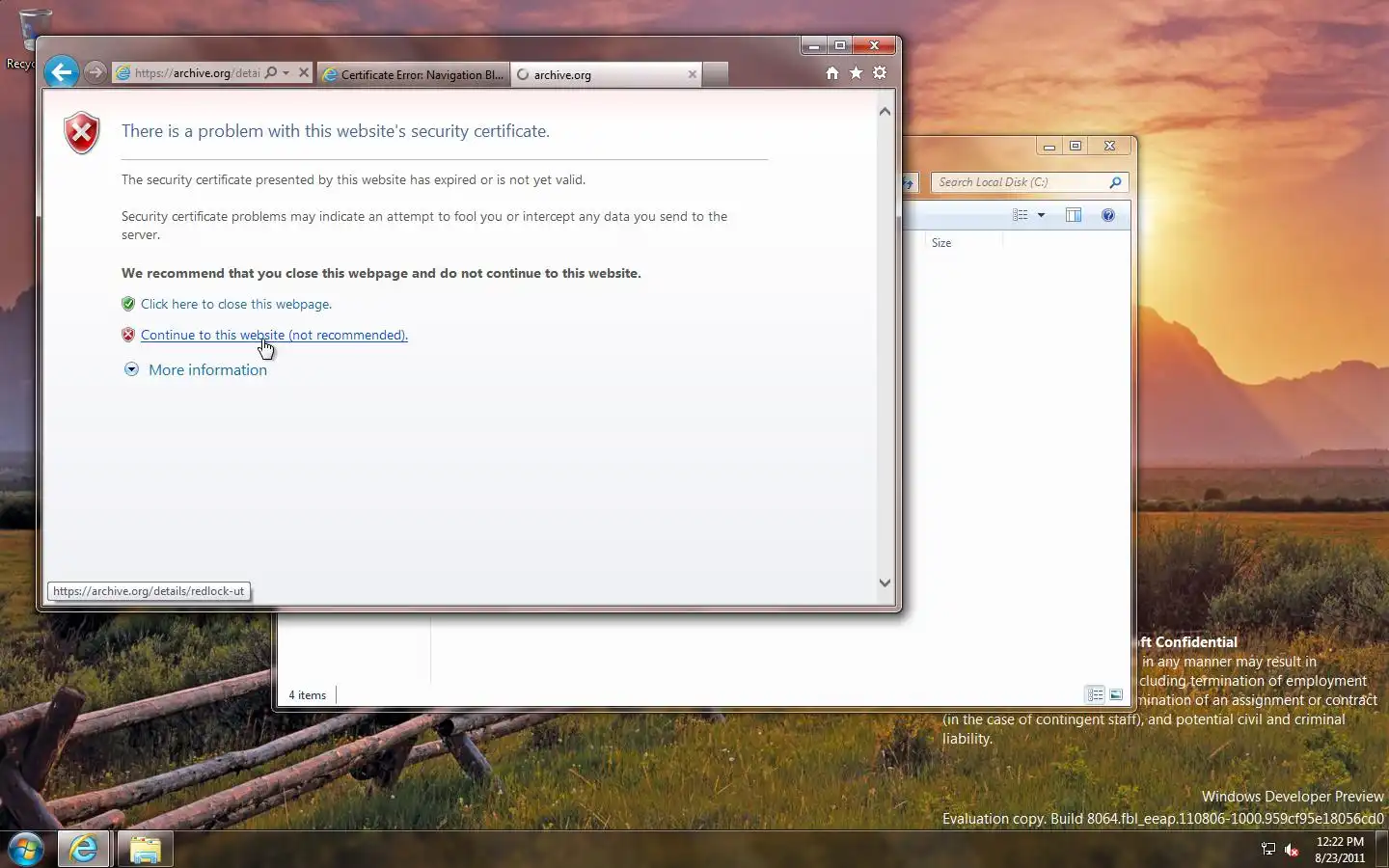1389x868 pixels.
Task: Switch Explorer to details view via status bar icon
Action: (x=1096, y=694)
